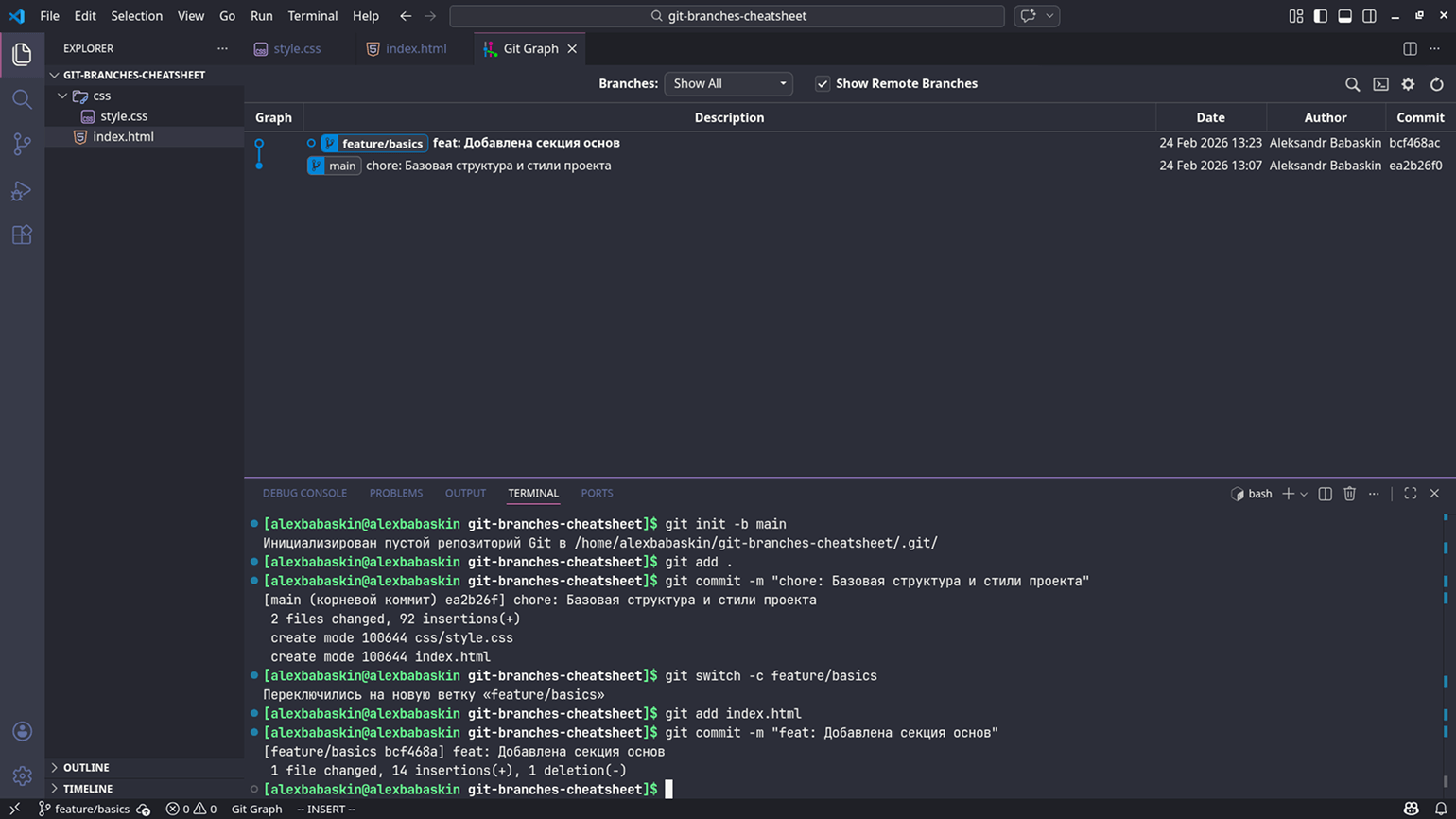Split the terminal panel
Viewport: 1456px width, 819px height.
coord(1325,494)
